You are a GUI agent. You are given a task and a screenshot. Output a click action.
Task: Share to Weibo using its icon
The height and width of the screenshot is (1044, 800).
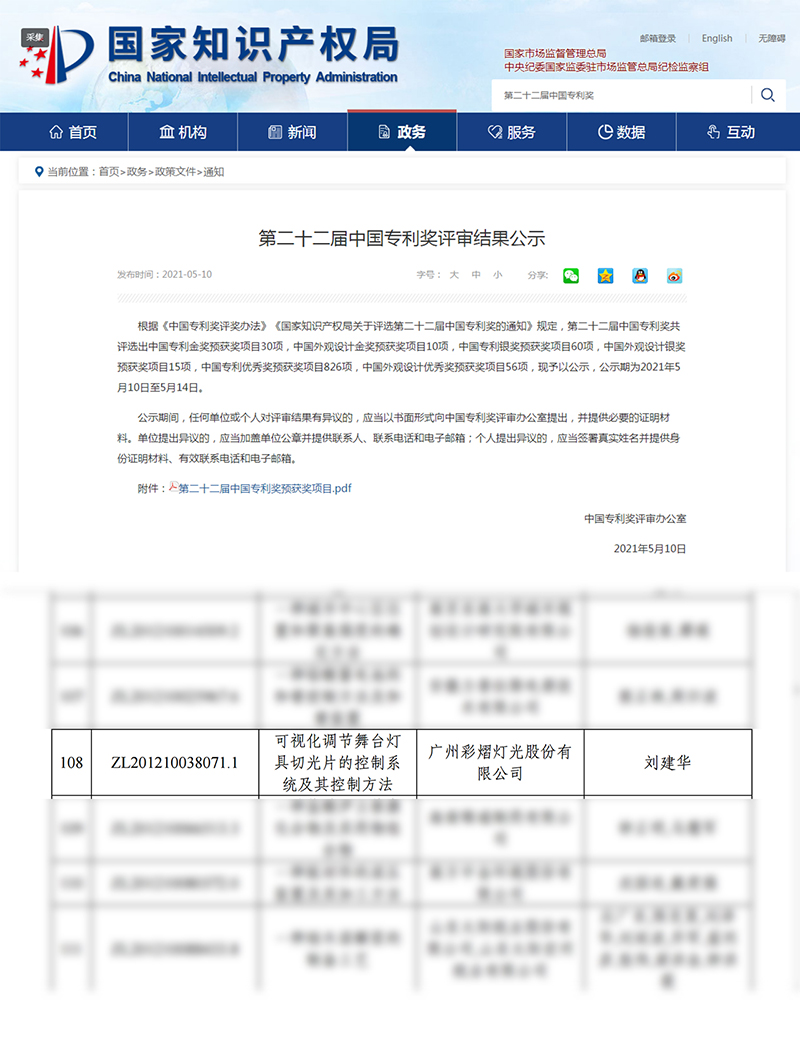(x=674, y=276)
